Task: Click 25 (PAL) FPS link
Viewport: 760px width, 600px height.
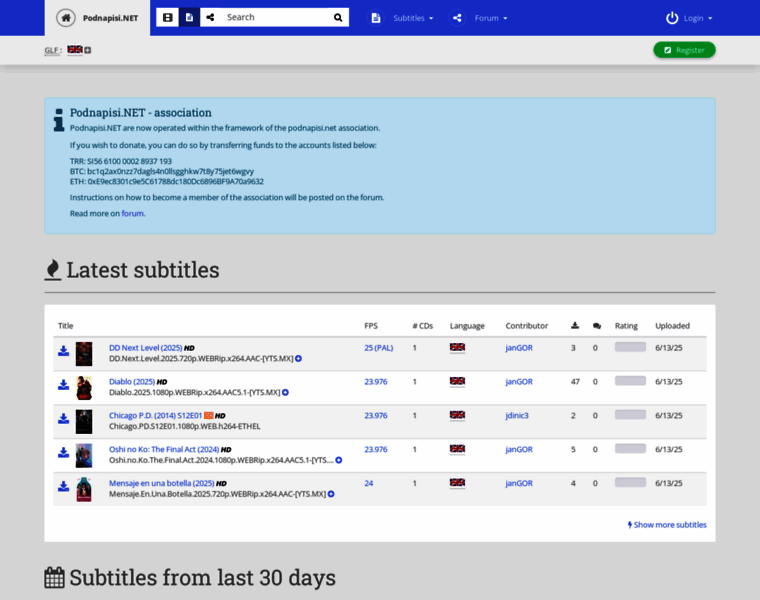Action: pyautogui.click(x=379, y=348)
